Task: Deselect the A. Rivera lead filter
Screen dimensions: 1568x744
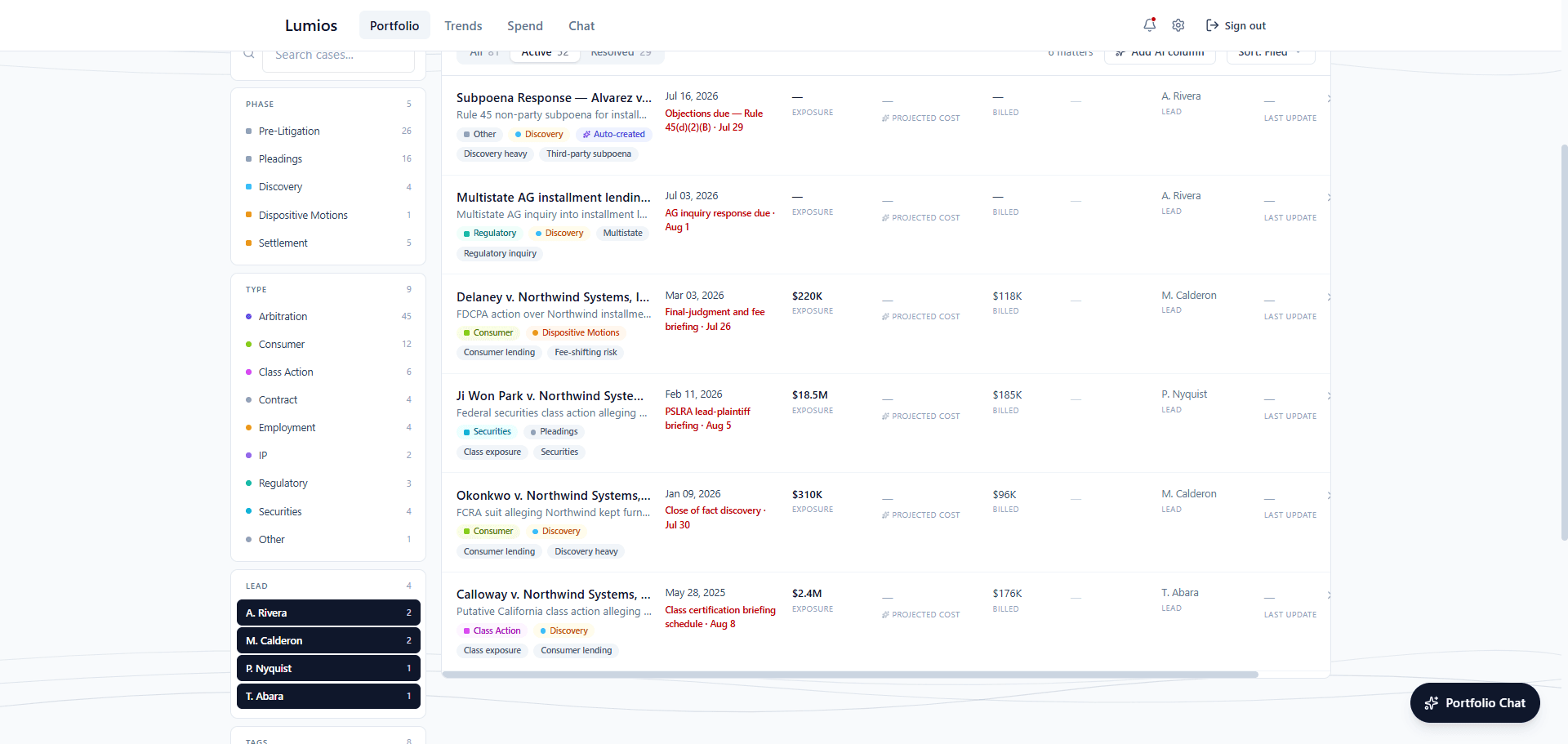Action: click(328, 613)
